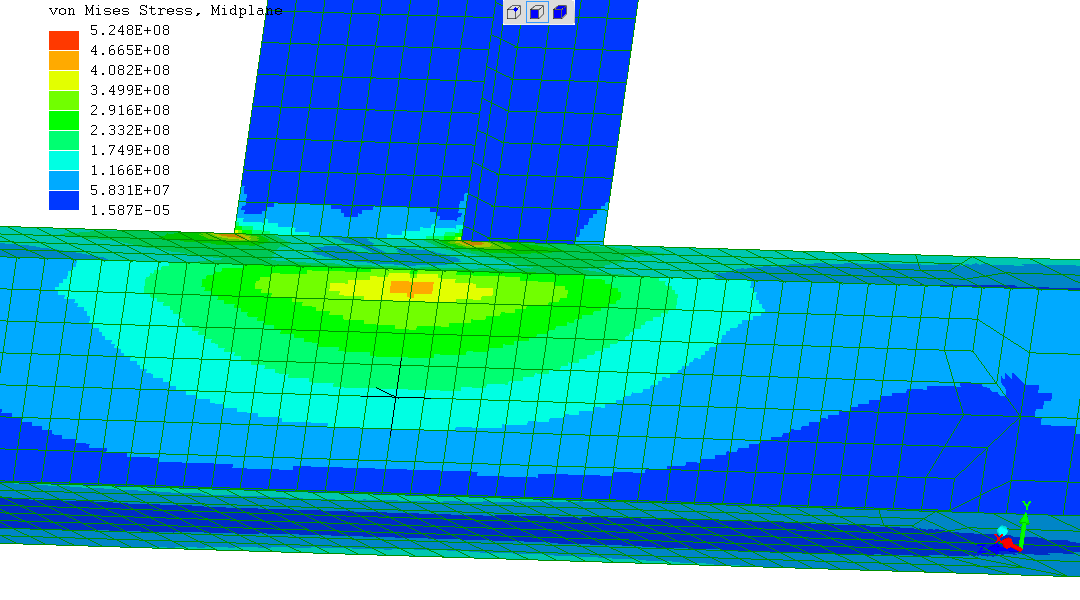
Task: Pick the light blue 5.831E+07 legend swatch
Action: pyautogui.click(x=64, y=180)
